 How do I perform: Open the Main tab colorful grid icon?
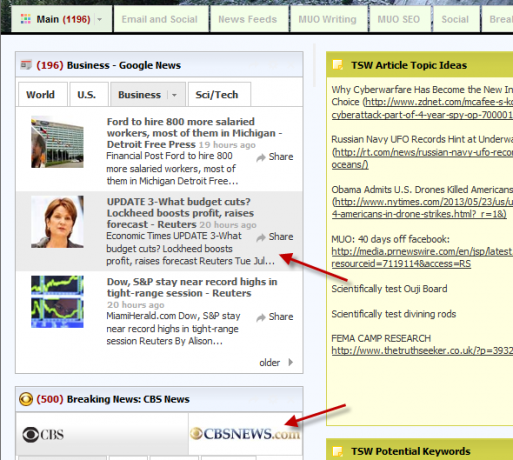(26, 19)
